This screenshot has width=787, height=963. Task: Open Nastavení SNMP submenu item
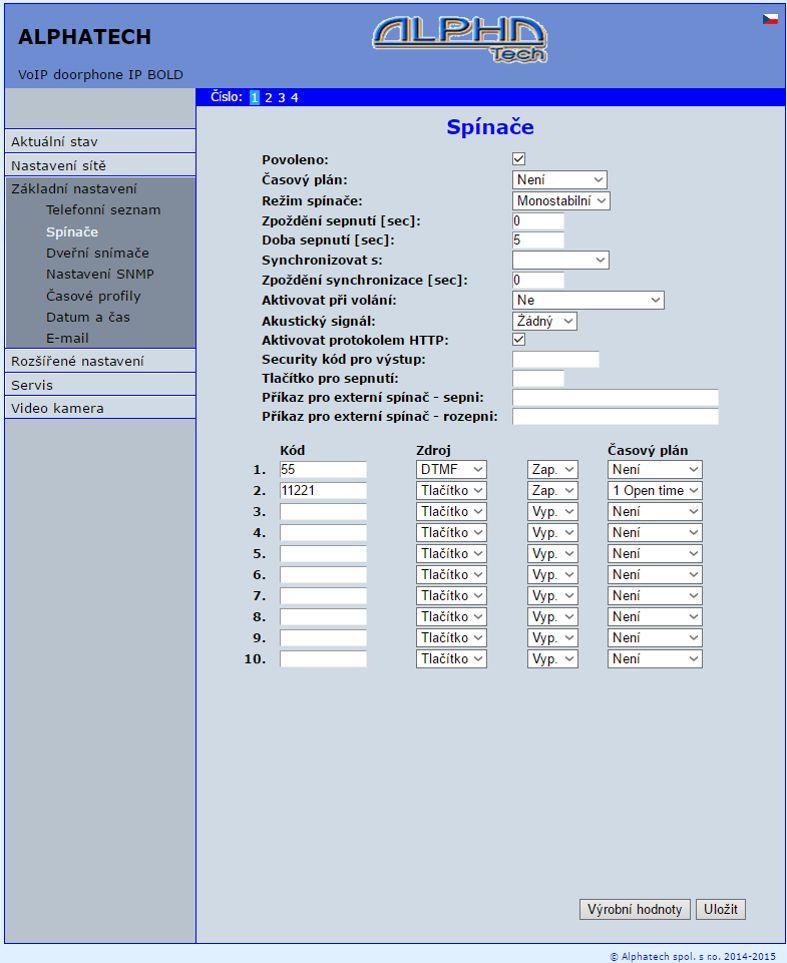(x=100, y=274)
